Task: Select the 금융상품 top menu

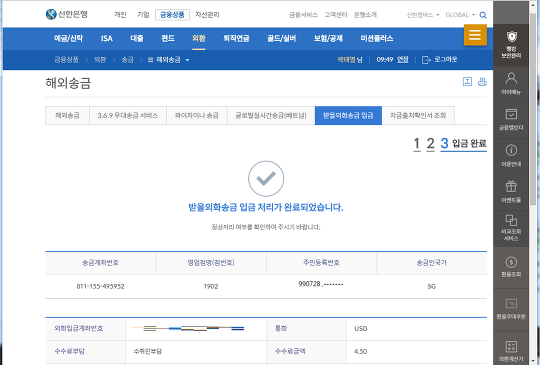Action: pos(172,15)
